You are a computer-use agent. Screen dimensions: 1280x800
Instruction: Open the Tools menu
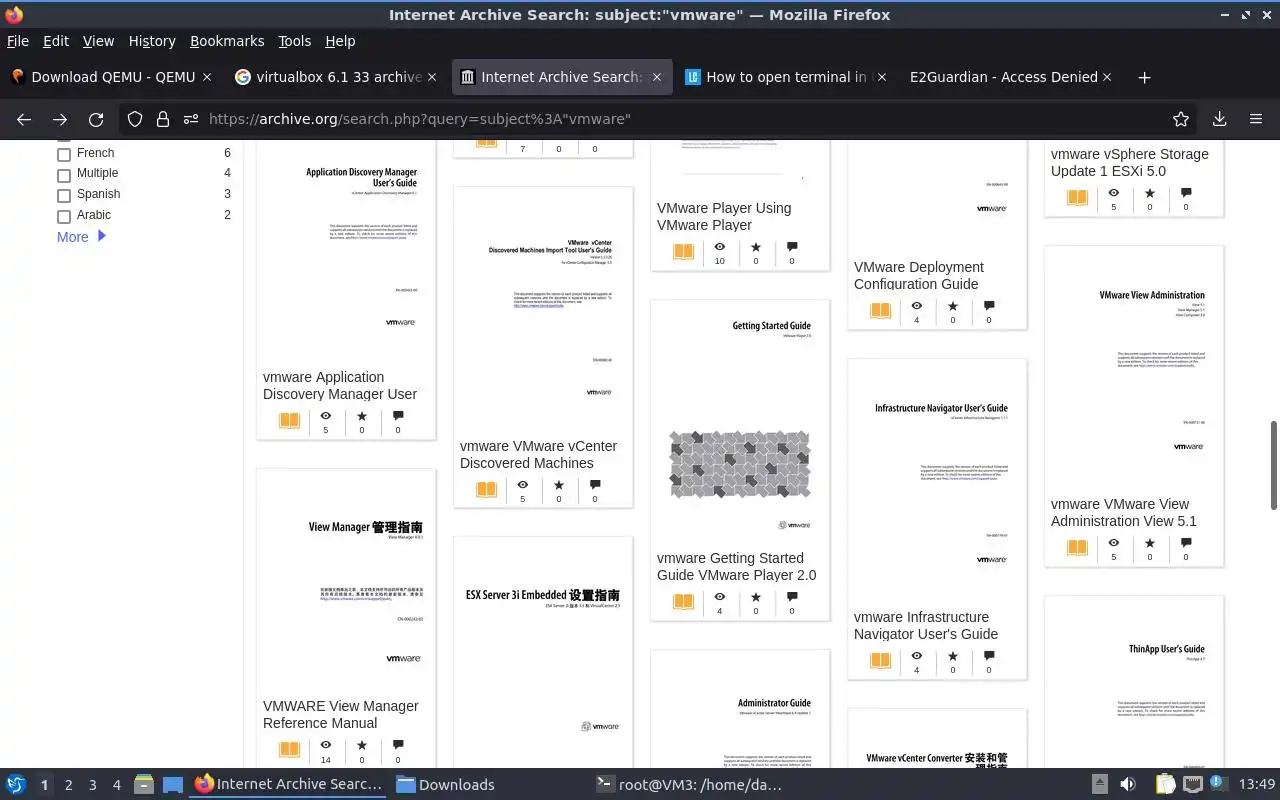click(294, 41)
